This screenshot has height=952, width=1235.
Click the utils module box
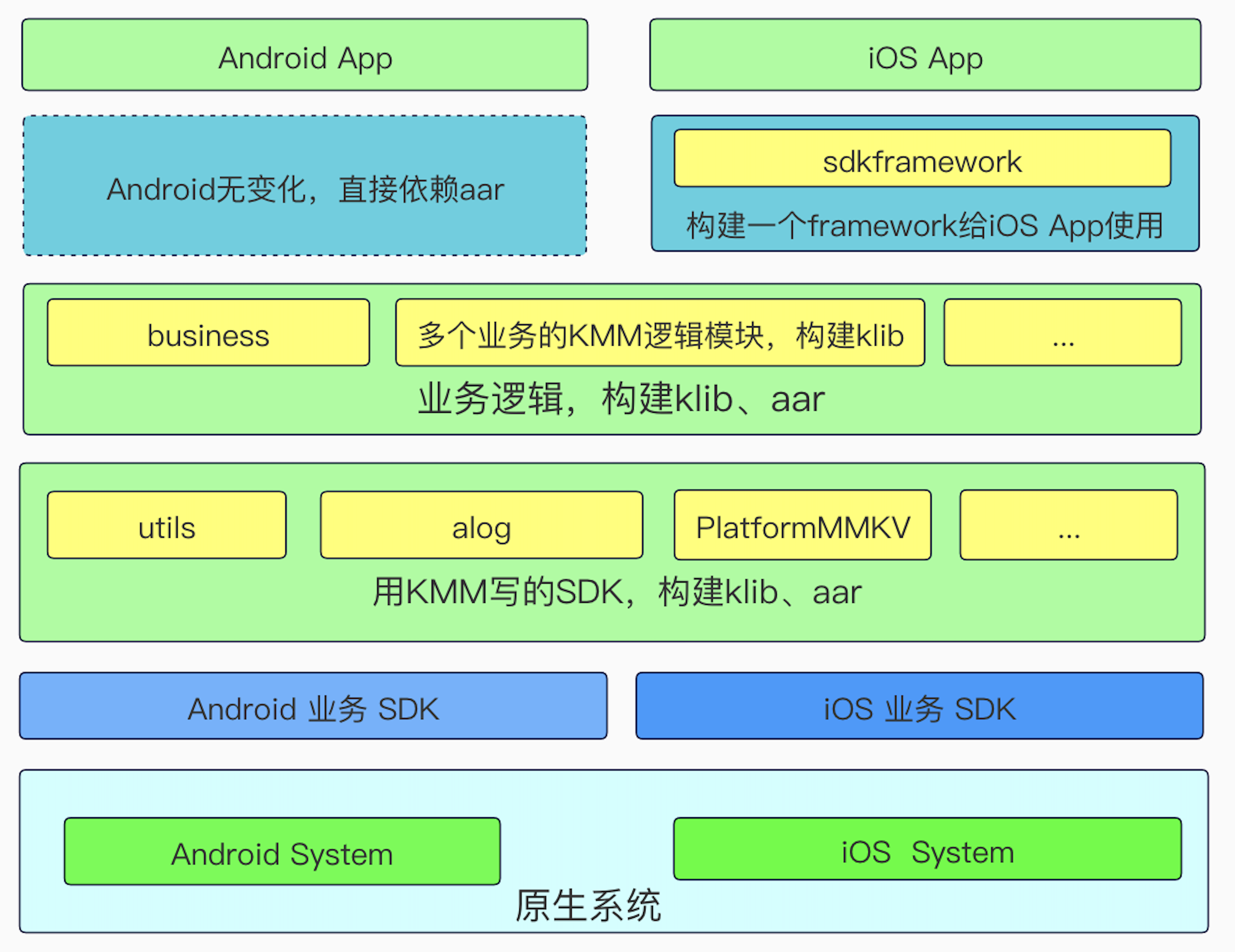pyautogui.click(x=167, y=525)
